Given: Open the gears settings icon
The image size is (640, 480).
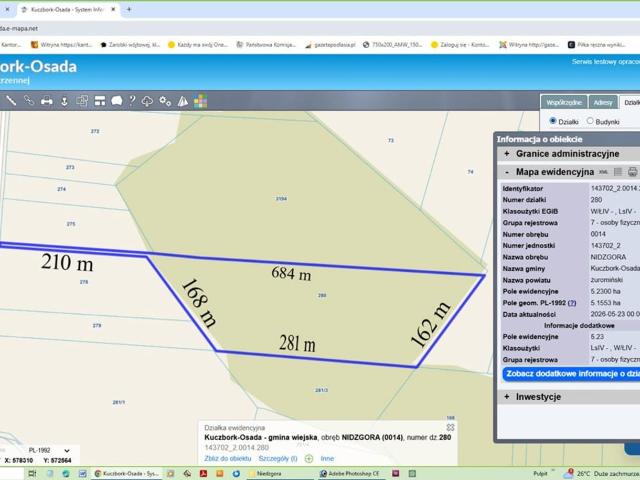Looking at the screenshot, I should (x=165, y=101).
